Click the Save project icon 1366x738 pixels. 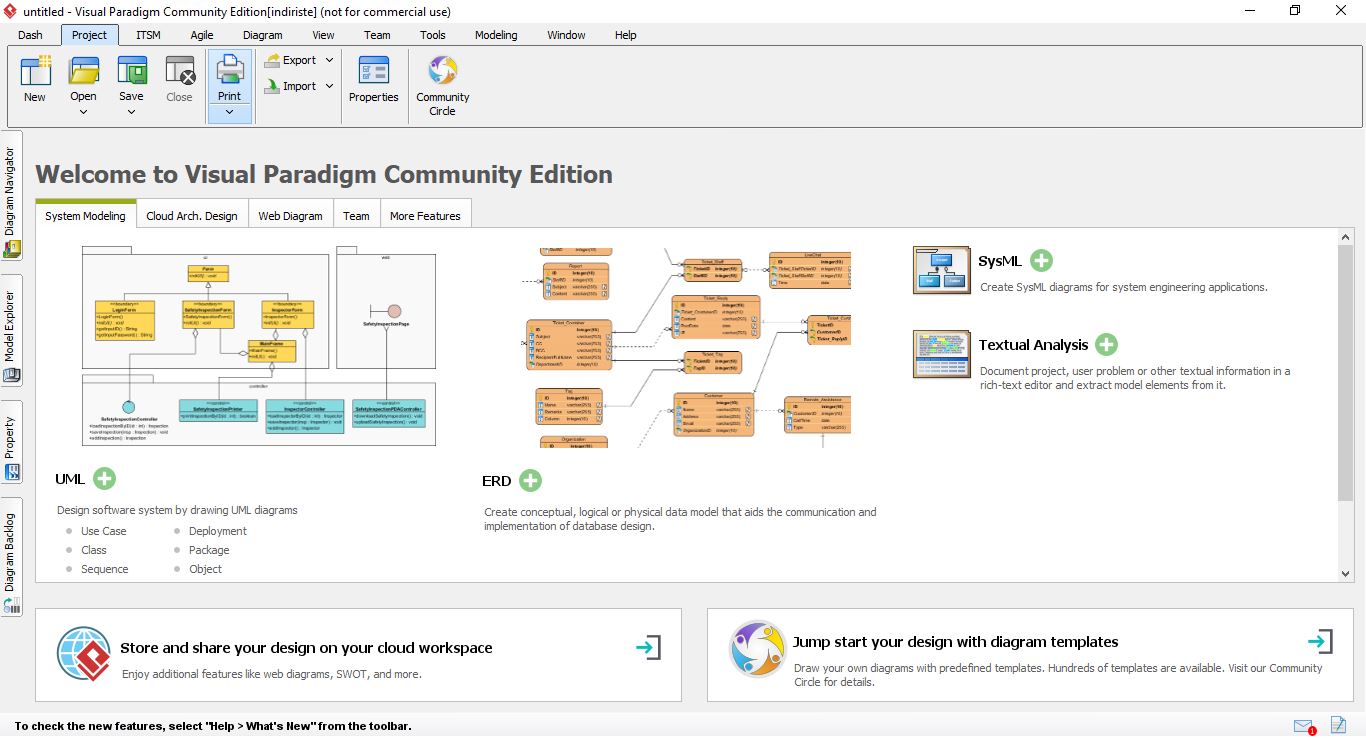point(131,71)
